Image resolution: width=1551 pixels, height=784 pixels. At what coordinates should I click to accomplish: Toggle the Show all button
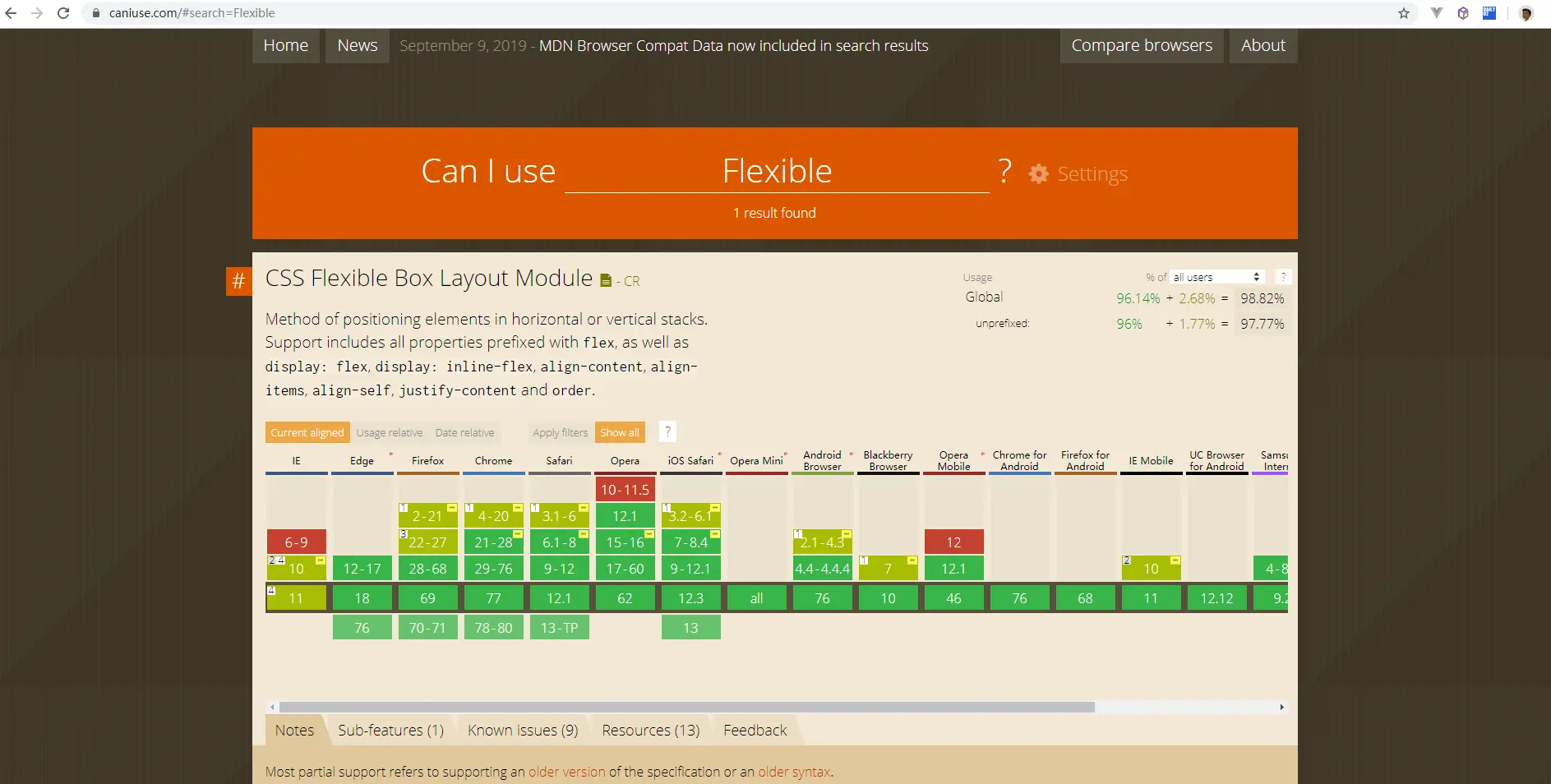pyautogui.click(x=620, y=432)
